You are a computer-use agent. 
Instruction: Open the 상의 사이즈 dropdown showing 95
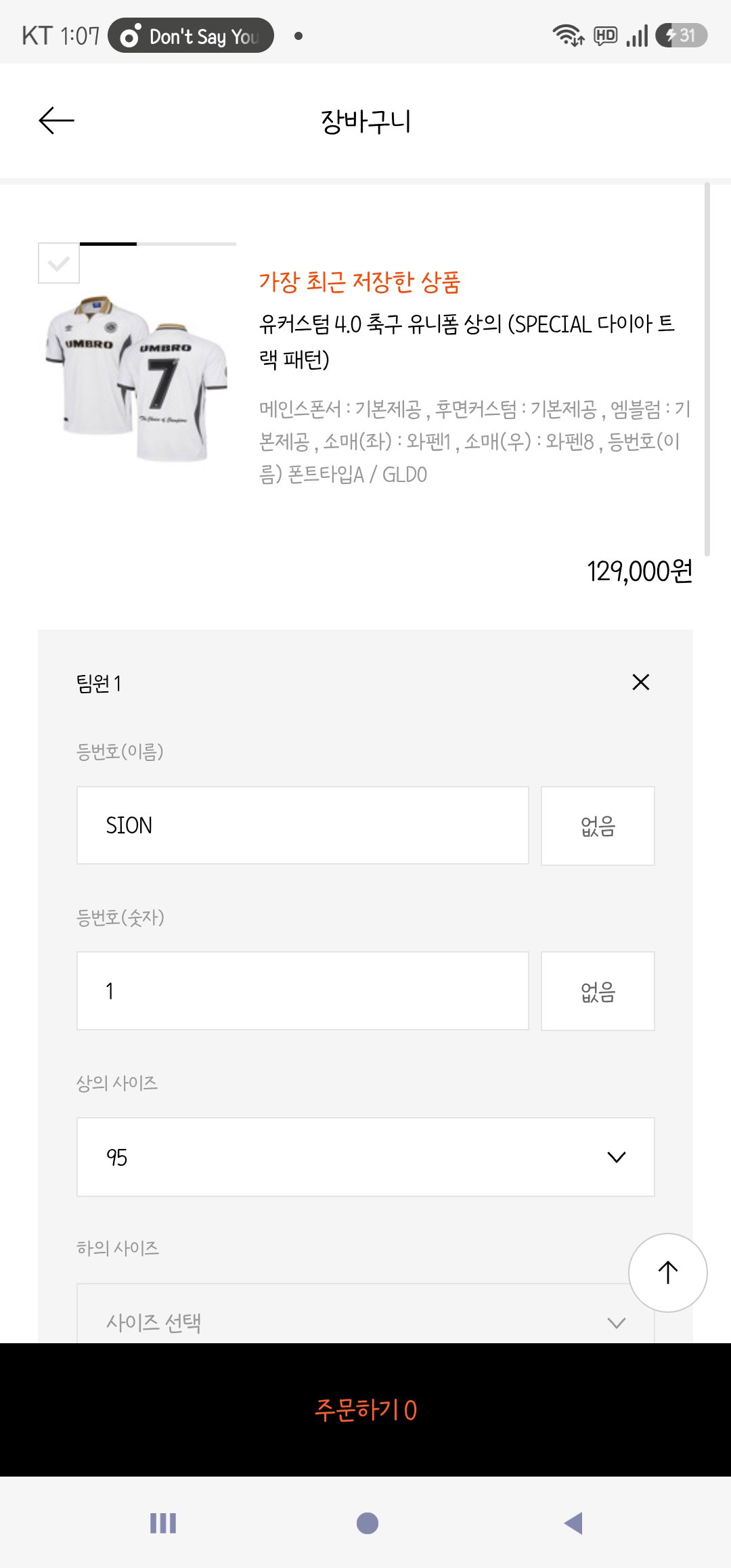[x=365, y=1157]
